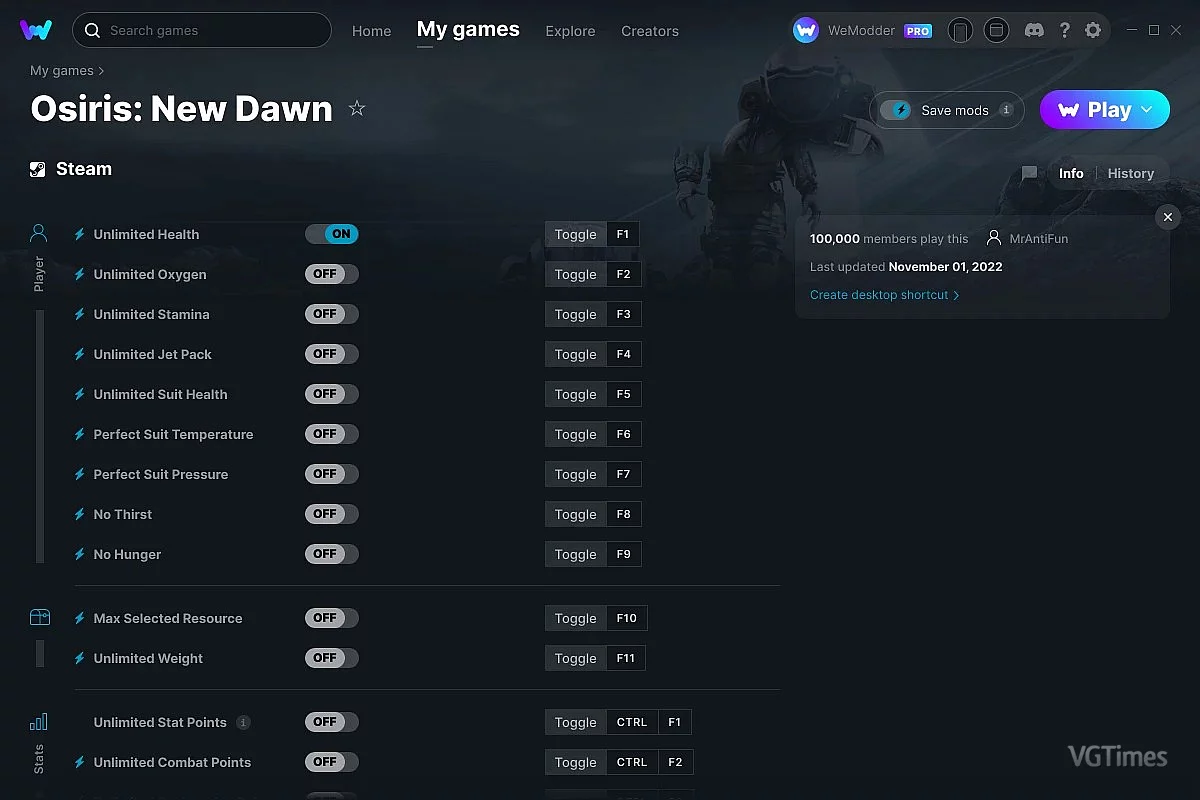This screenshot has width=1200, height=800.
Task: Click the Toggle button for No Hunger
Action: (576, 554)
